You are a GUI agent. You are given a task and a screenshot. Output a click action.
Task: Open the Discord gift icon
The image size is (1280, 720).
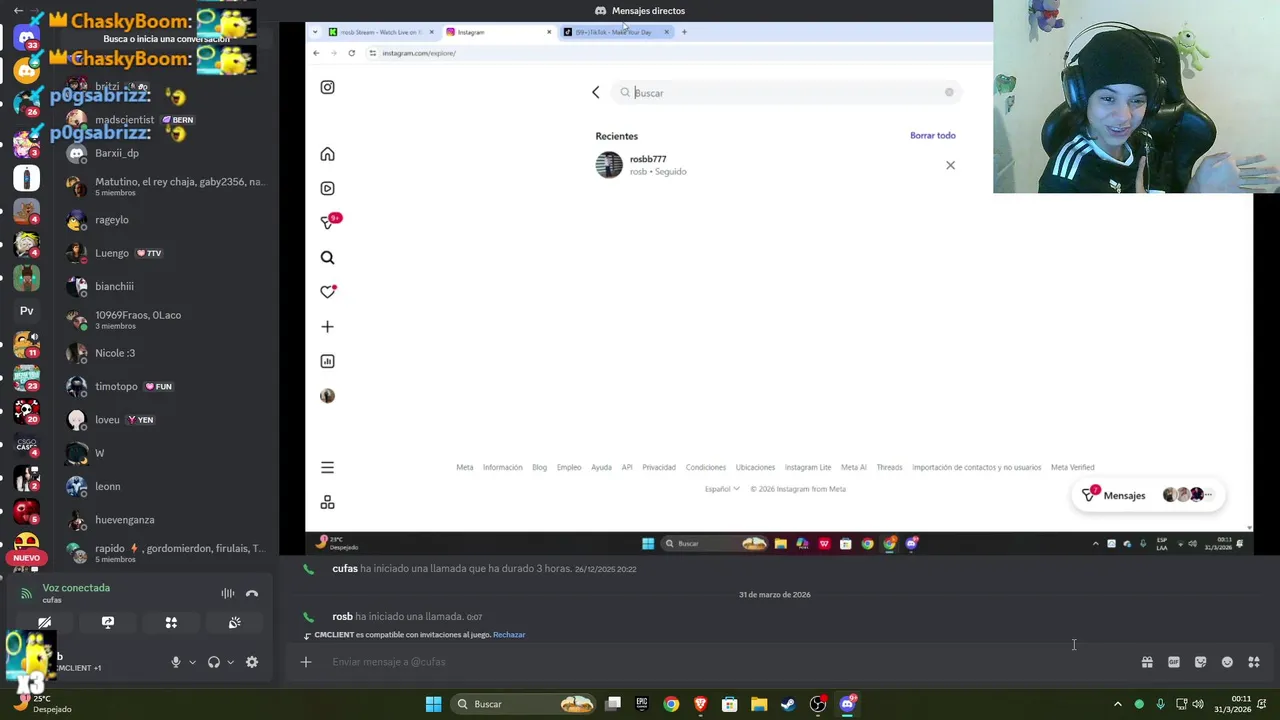click(1147, 662)
